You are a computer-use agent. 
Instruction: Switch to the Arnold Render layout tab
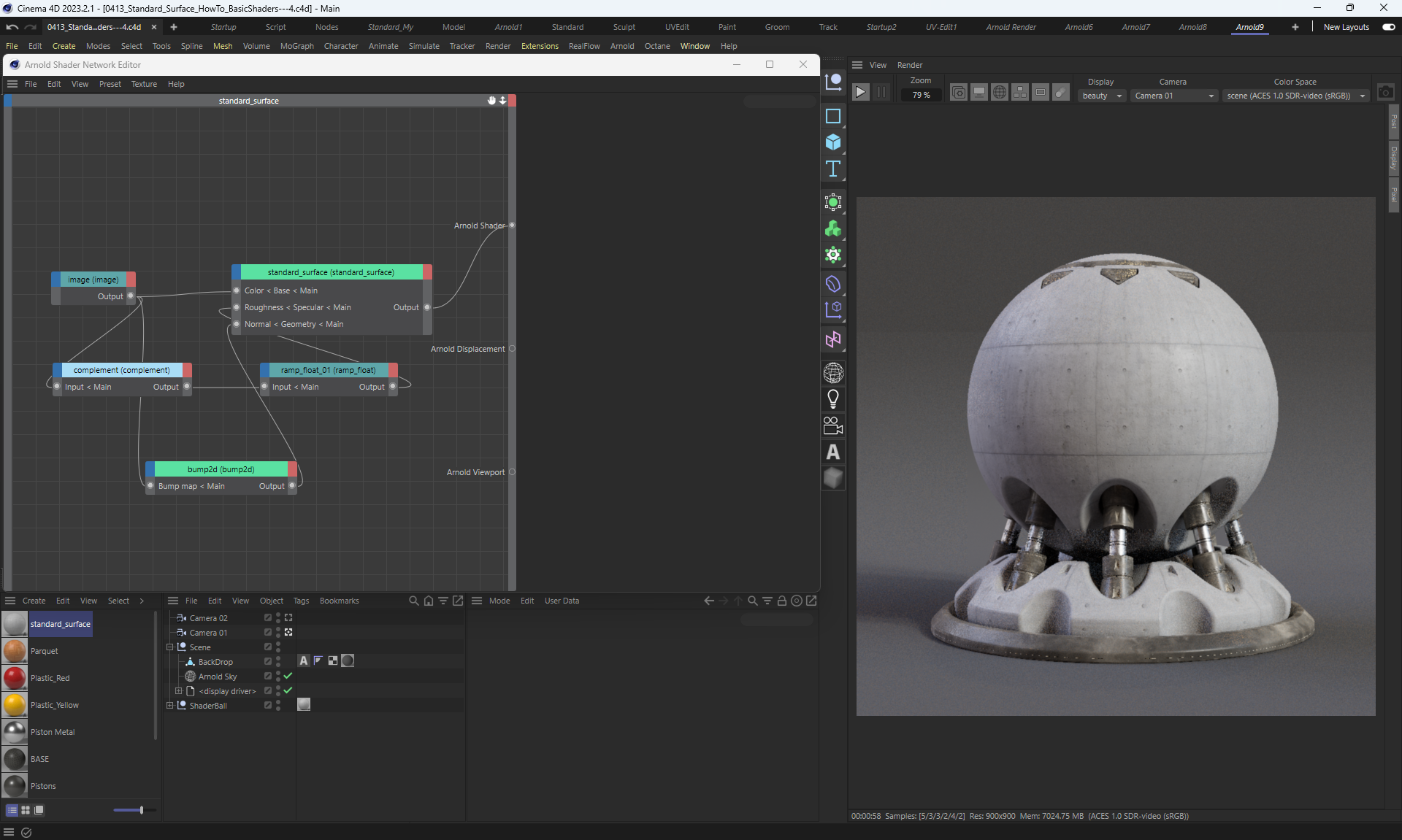pyautogui.click(x=1011, y=27)
